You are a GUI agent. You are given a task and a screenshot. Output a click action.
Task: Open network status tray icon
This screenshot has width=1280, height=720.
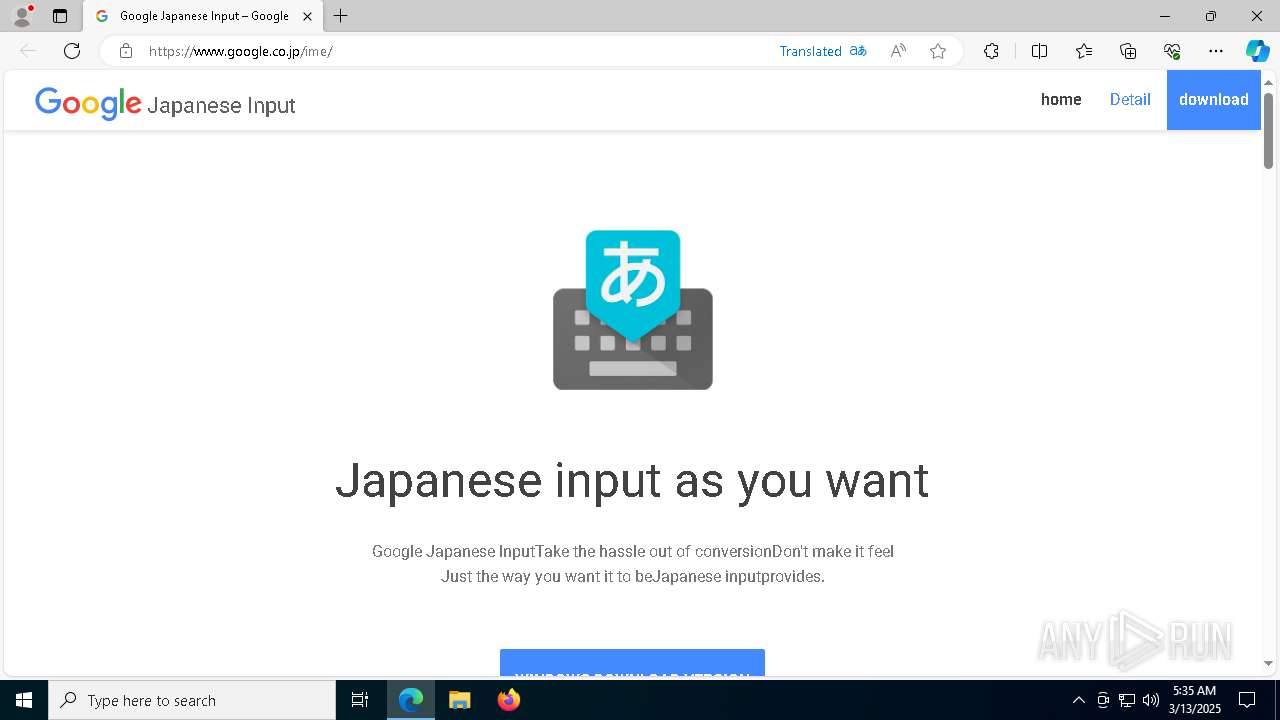[1127, 700]
